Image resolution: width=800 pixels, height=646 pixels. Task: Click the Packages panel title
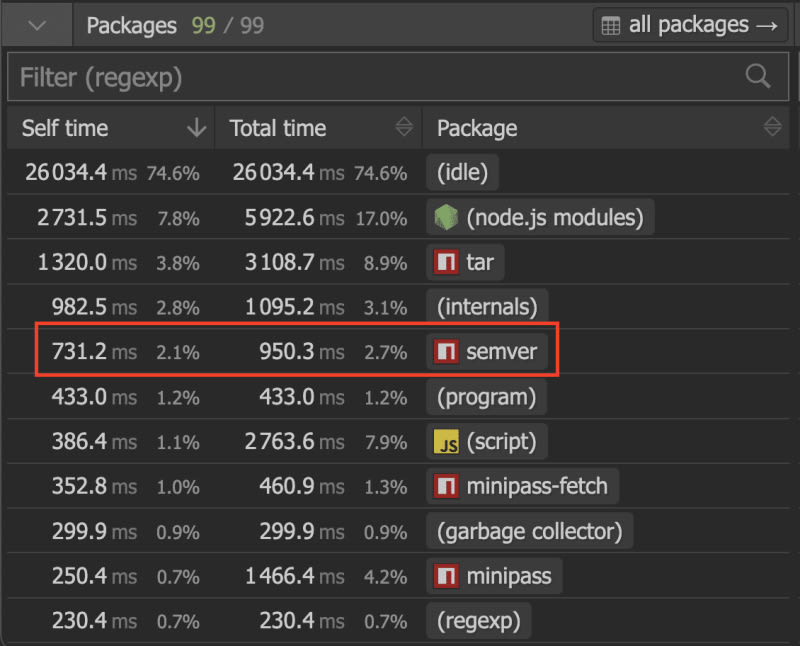(132, 26)
